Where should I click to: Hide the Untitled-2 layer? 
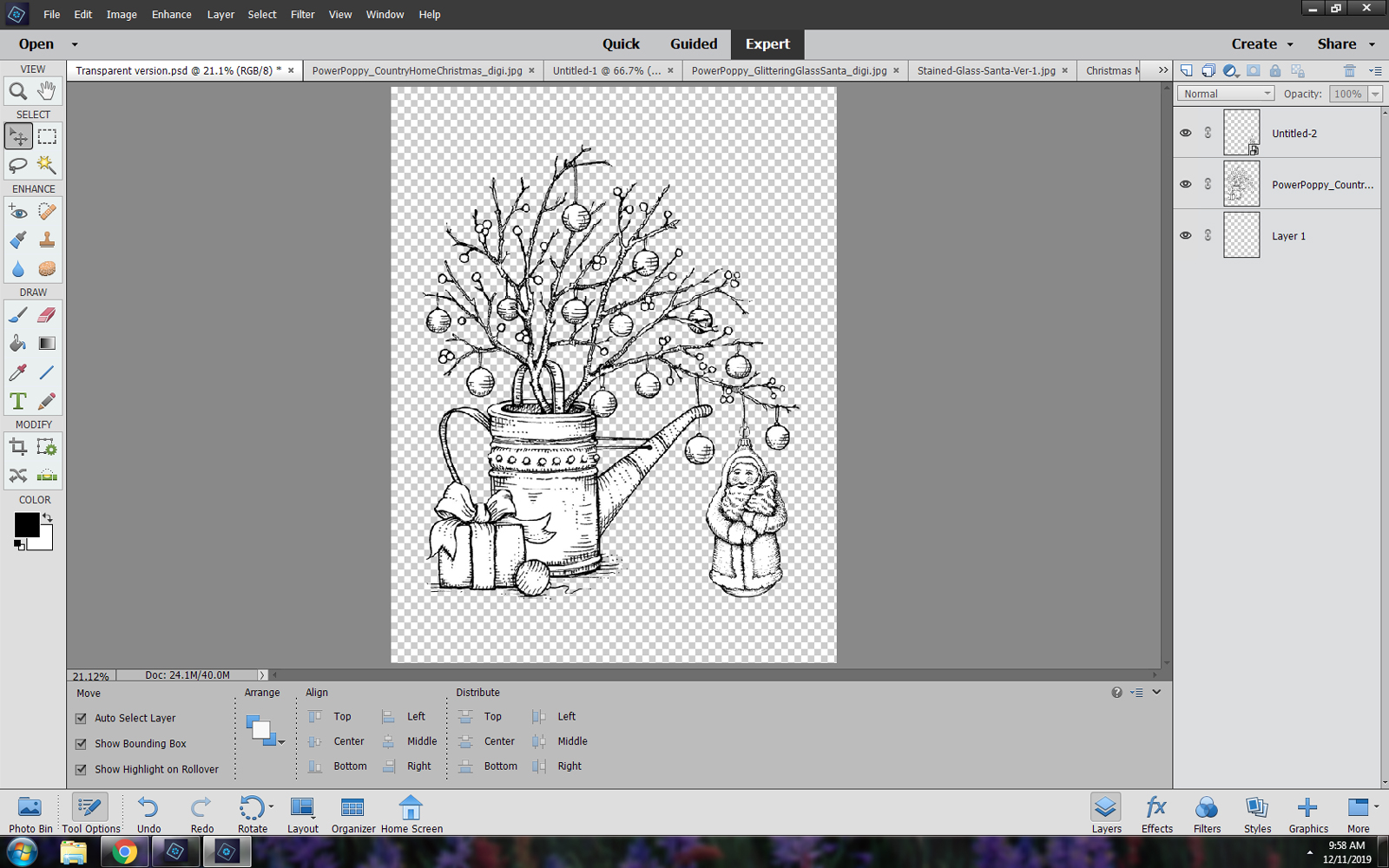(x=1186, y=133)
